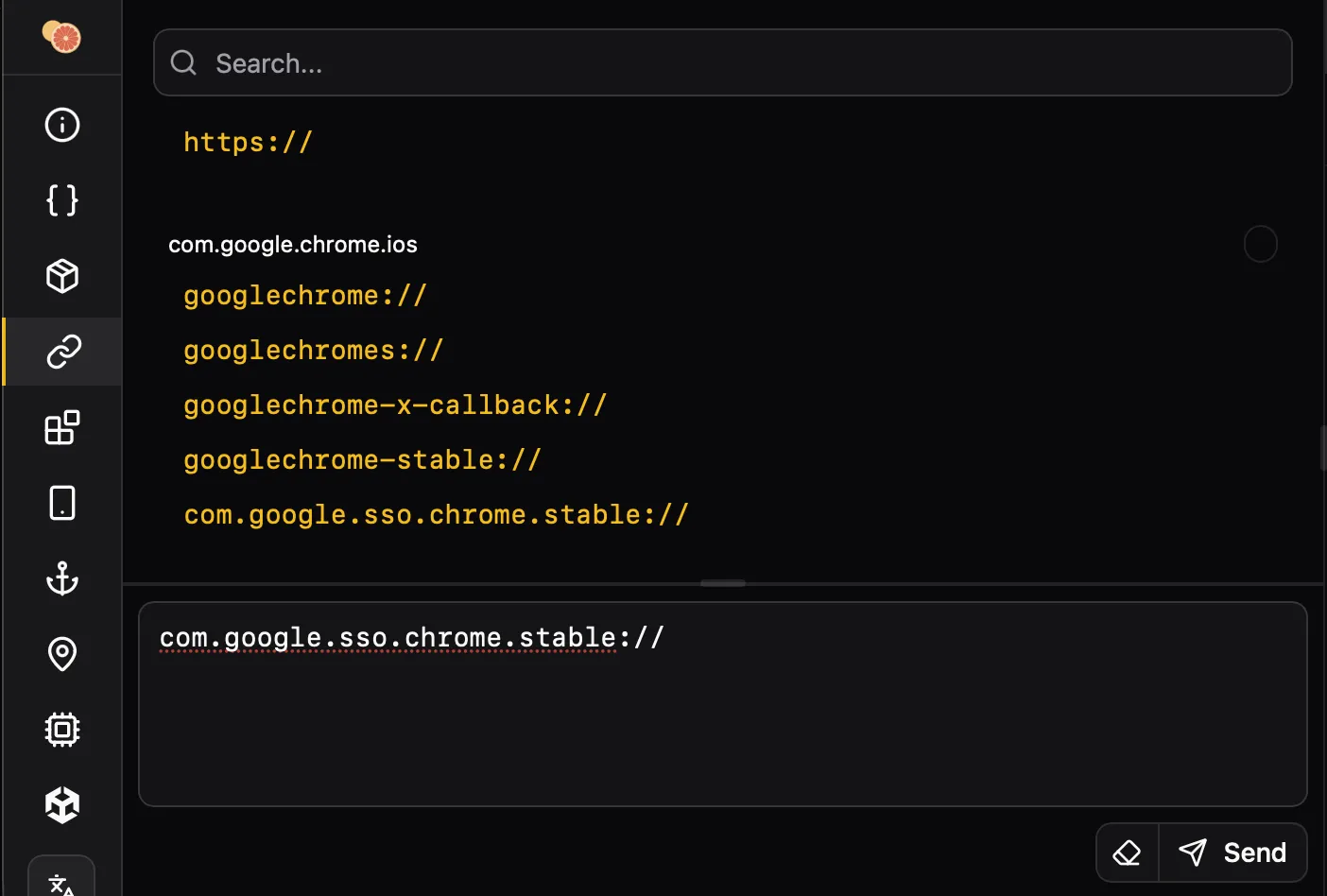Viewport: 1327px width, 896px height.
Task: Open the hooks anchor icon in the sidebar
Action: [x=61, y=577]
